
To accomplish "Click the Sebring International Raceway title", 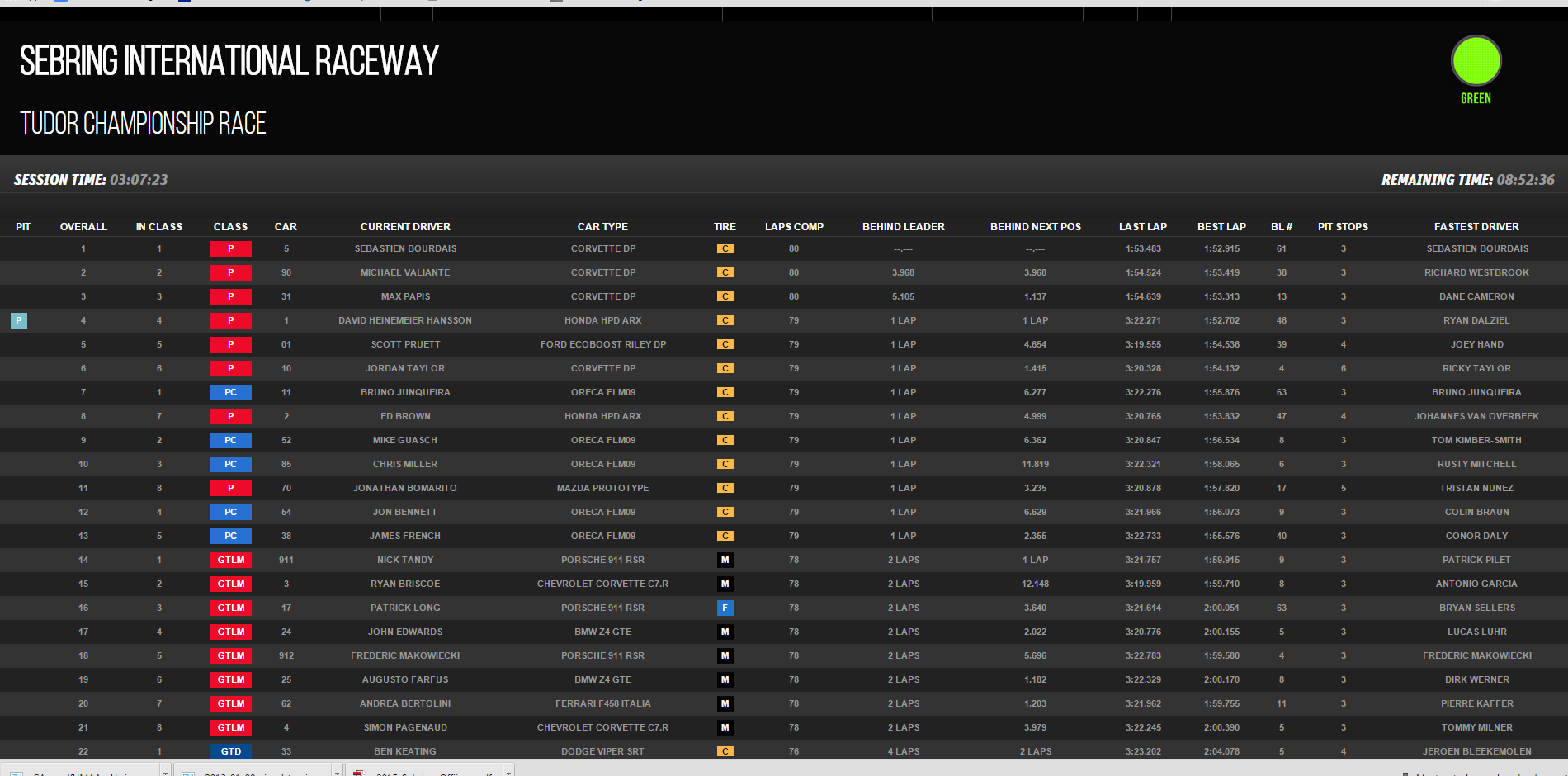I will point(229,61).
